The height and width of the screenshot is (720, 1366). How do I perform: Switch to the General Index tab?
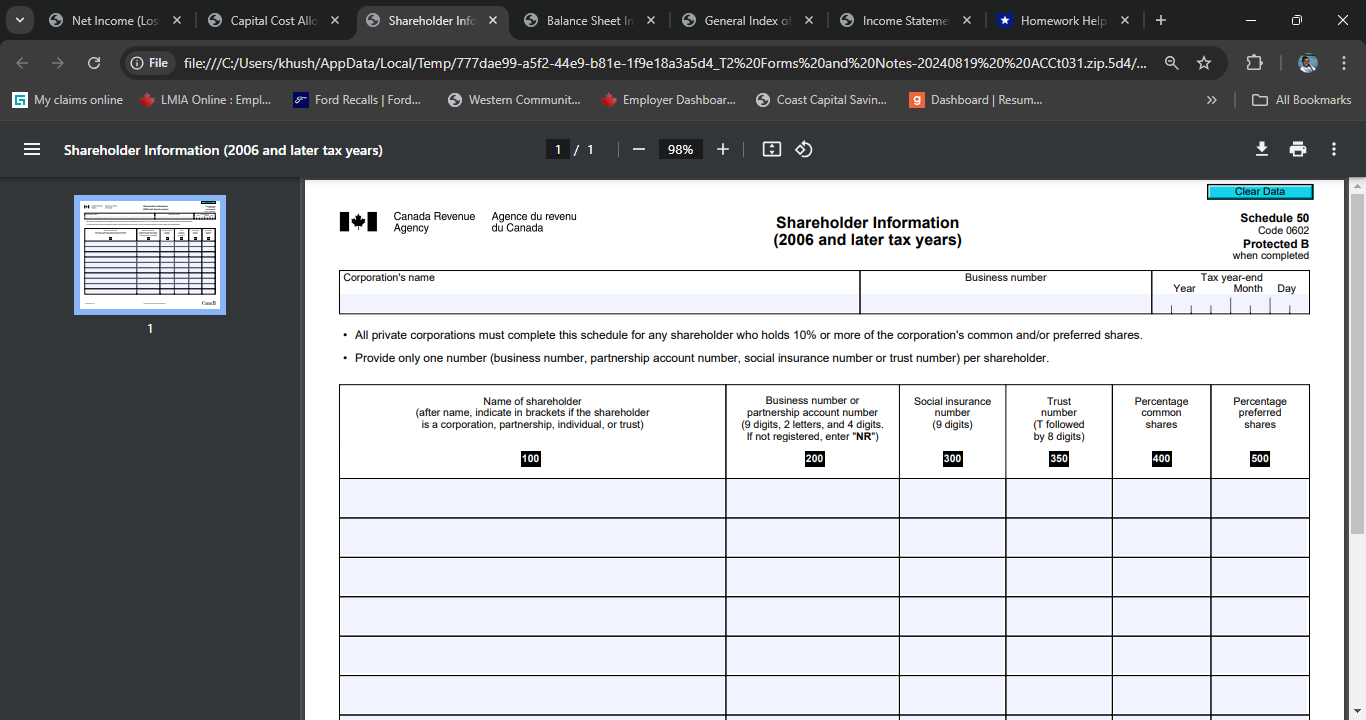747,20
